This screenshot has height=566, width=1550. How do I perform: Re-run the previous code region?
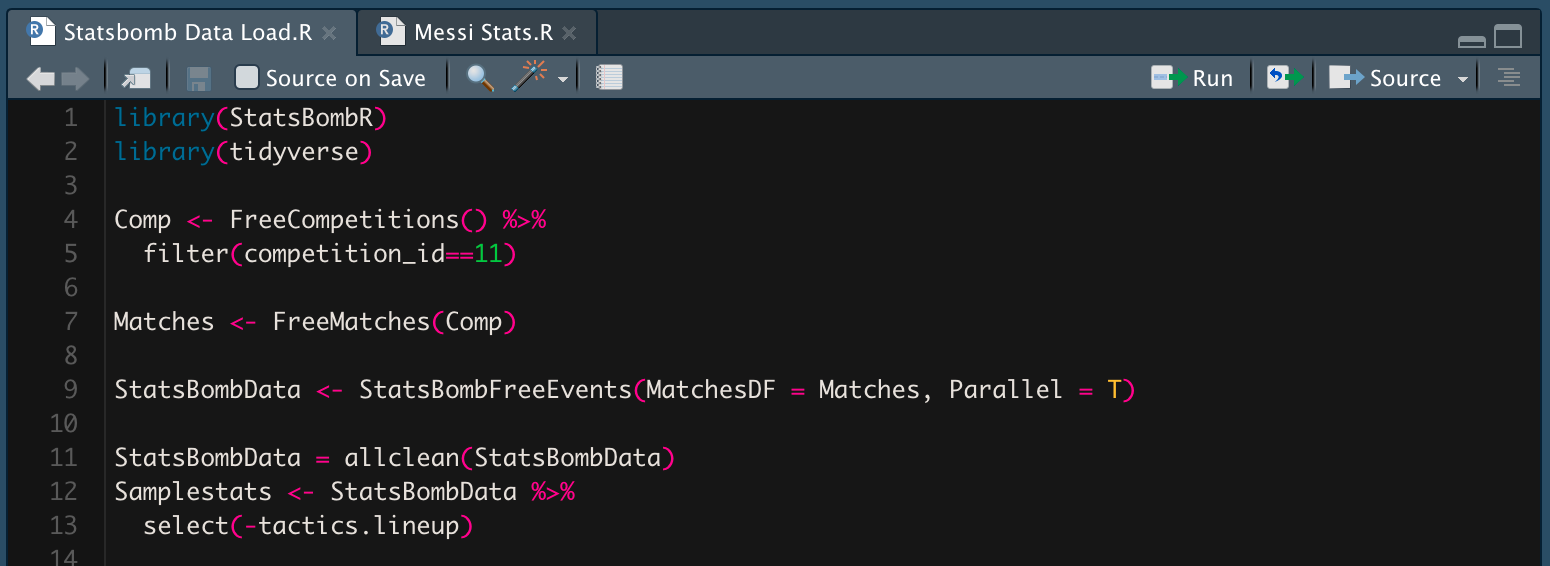[x=1285, y=78]
